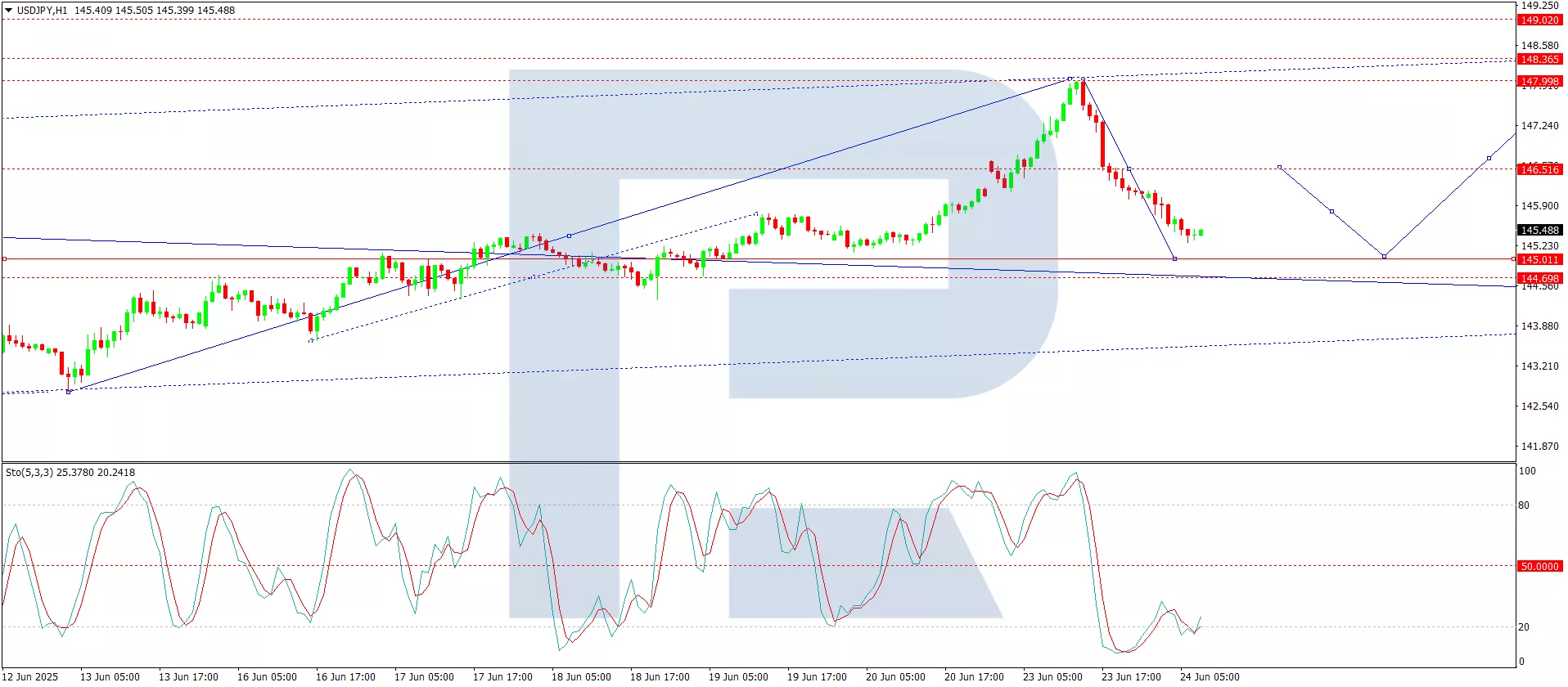Viewport: 1568px width, 687px height.
Task: Click the 24 Jun 05:00 time axis label
Action: (x=1209, y=676)
